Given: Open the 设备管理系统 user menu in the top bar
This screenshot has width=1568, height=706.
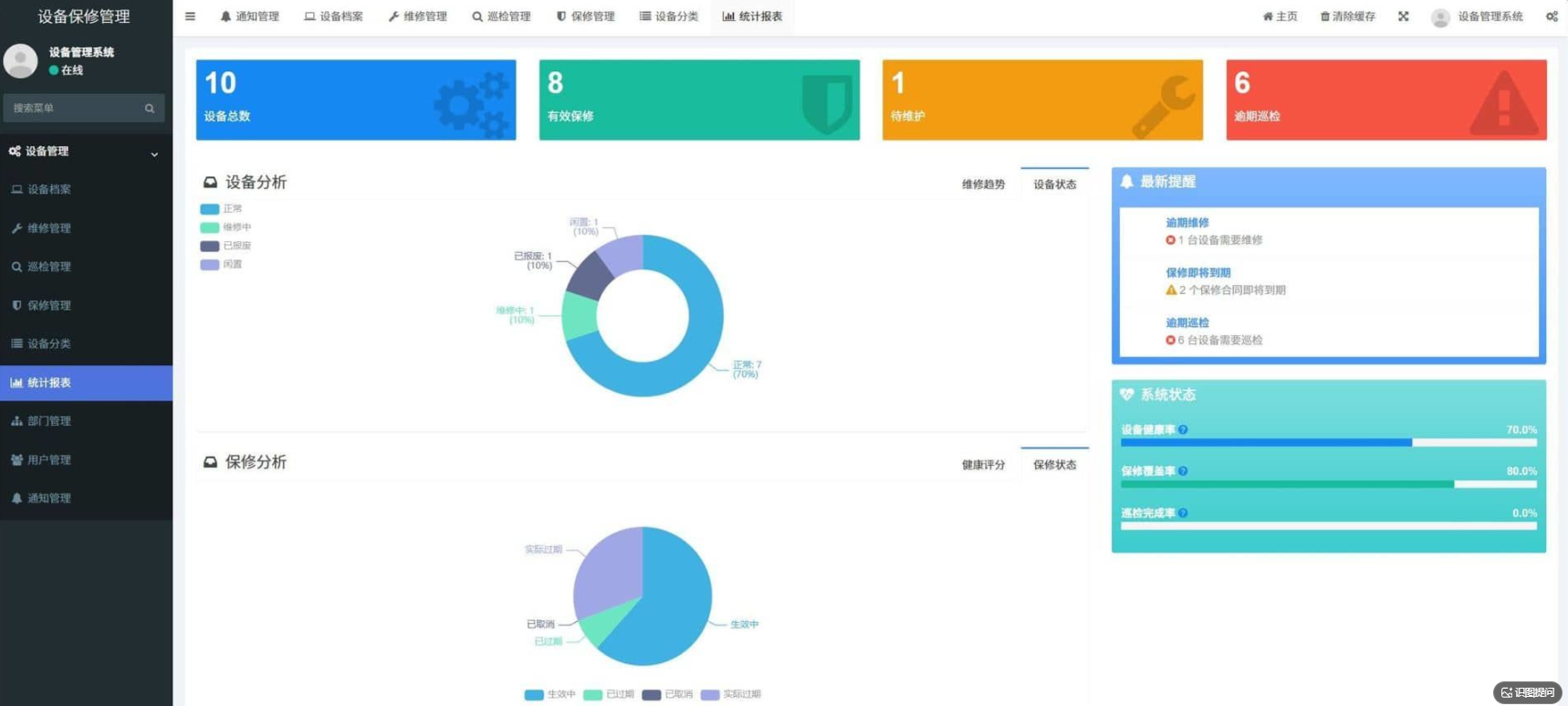Looking at the screenshot, I should pyautogui.click(x=1477, y=16).
